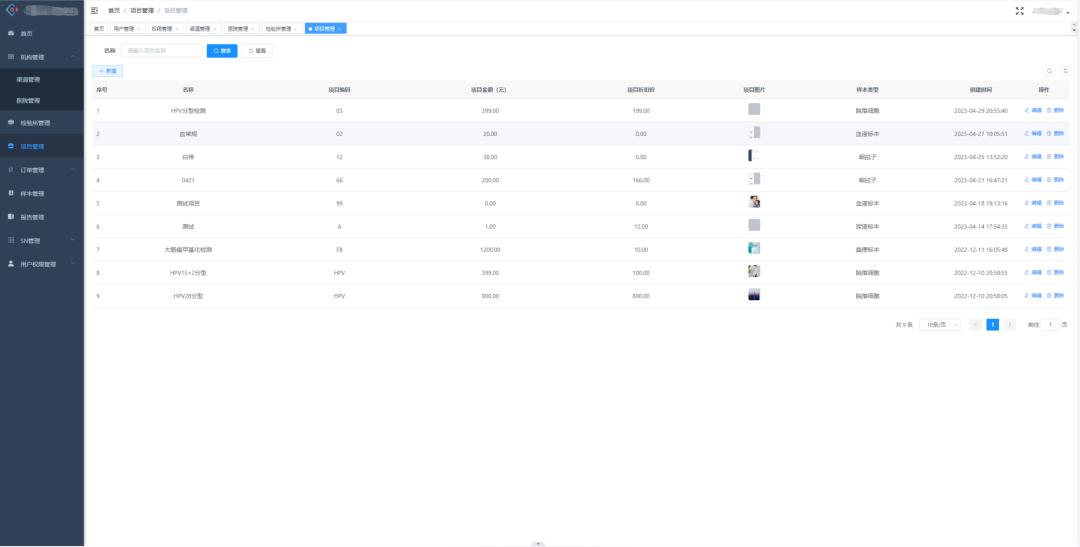The width and height of the screenshot is (1080, 547).
Task: Go to the next page arrow
Action: point(1010,324)
